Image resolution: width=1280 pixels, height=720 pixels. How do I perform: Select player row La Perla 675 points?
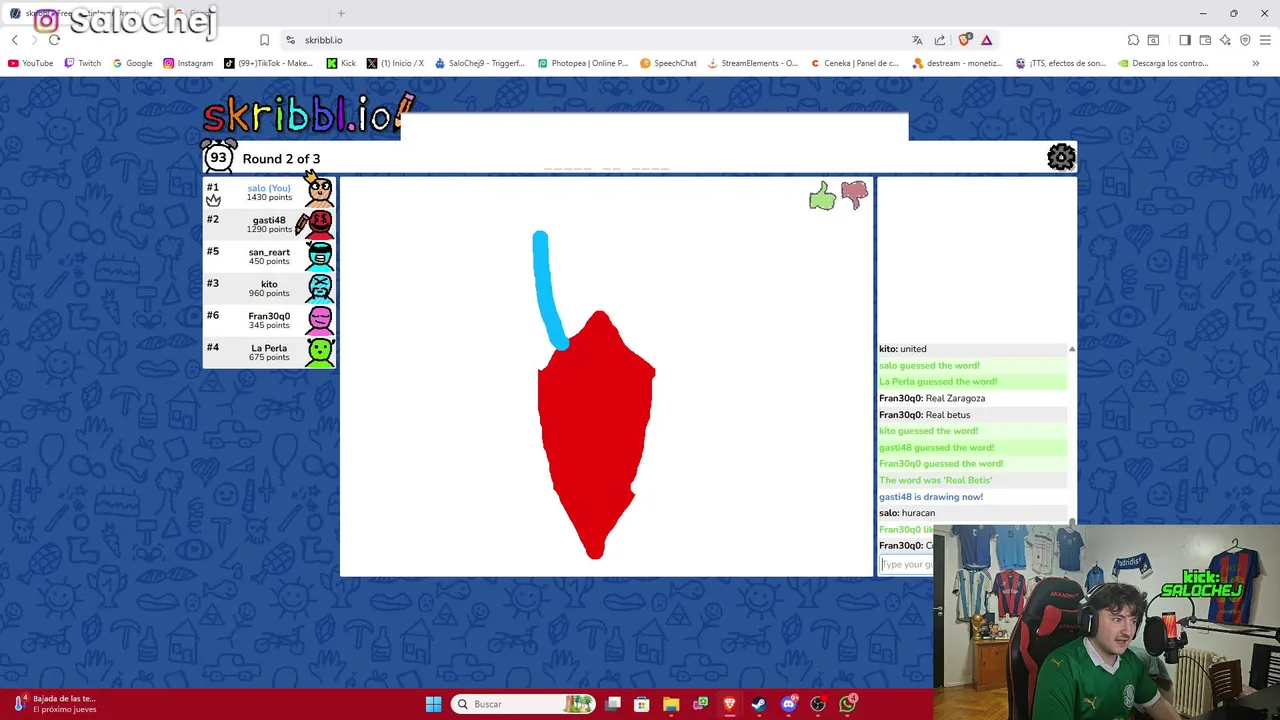click(x=269, y=352)
